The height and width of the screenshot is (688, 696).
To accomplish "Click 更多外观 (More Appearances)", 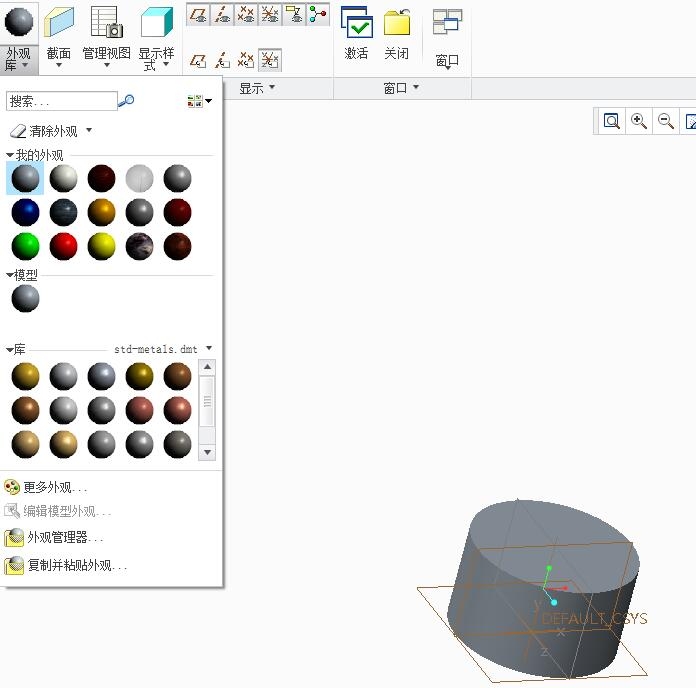I will click(55, 488).
